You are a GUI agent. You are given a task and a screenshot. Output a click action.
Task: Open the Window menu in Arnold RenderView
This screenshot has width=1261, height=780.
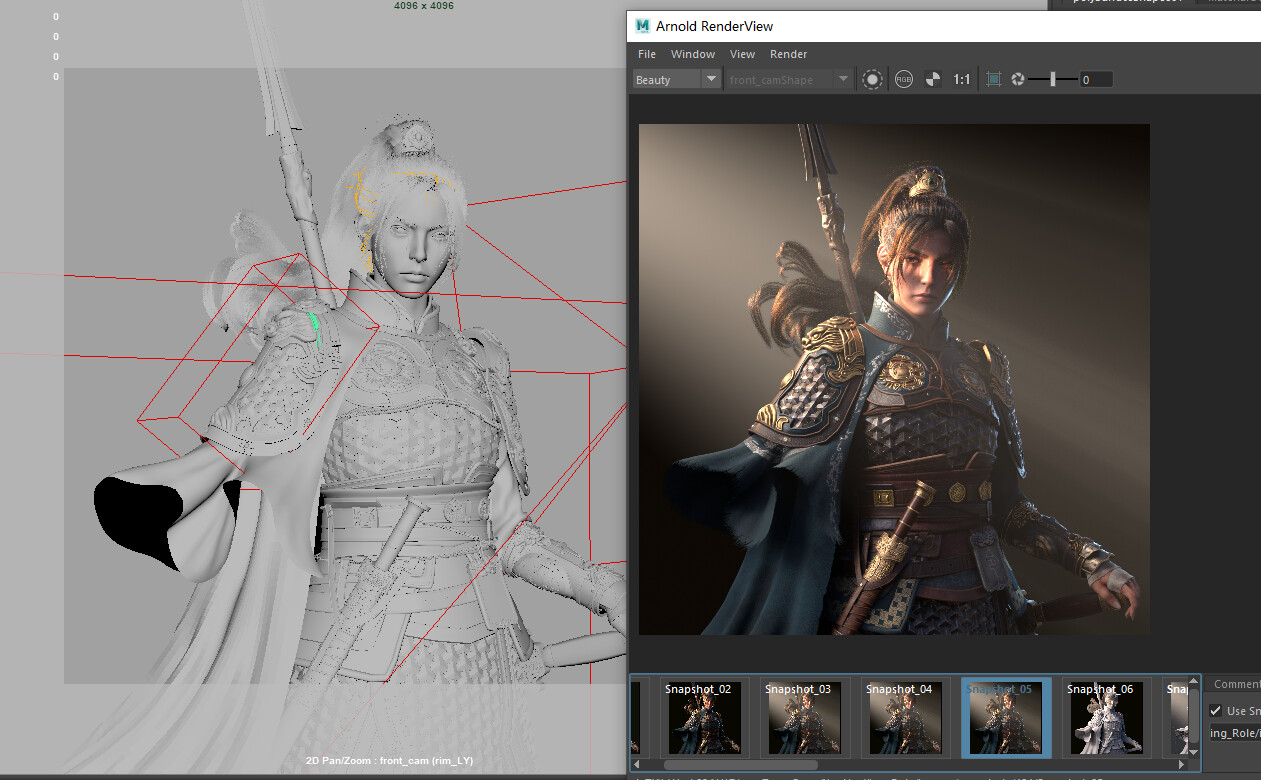click(x=693, y=54)
